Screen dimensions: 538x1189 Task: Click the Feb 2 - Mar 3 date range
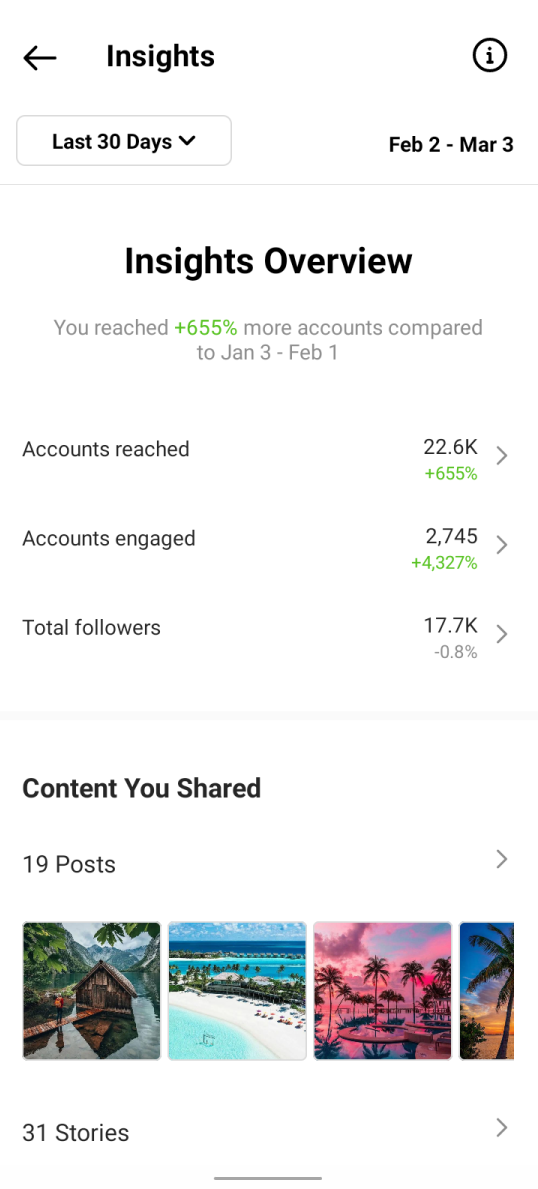[451, 144]
